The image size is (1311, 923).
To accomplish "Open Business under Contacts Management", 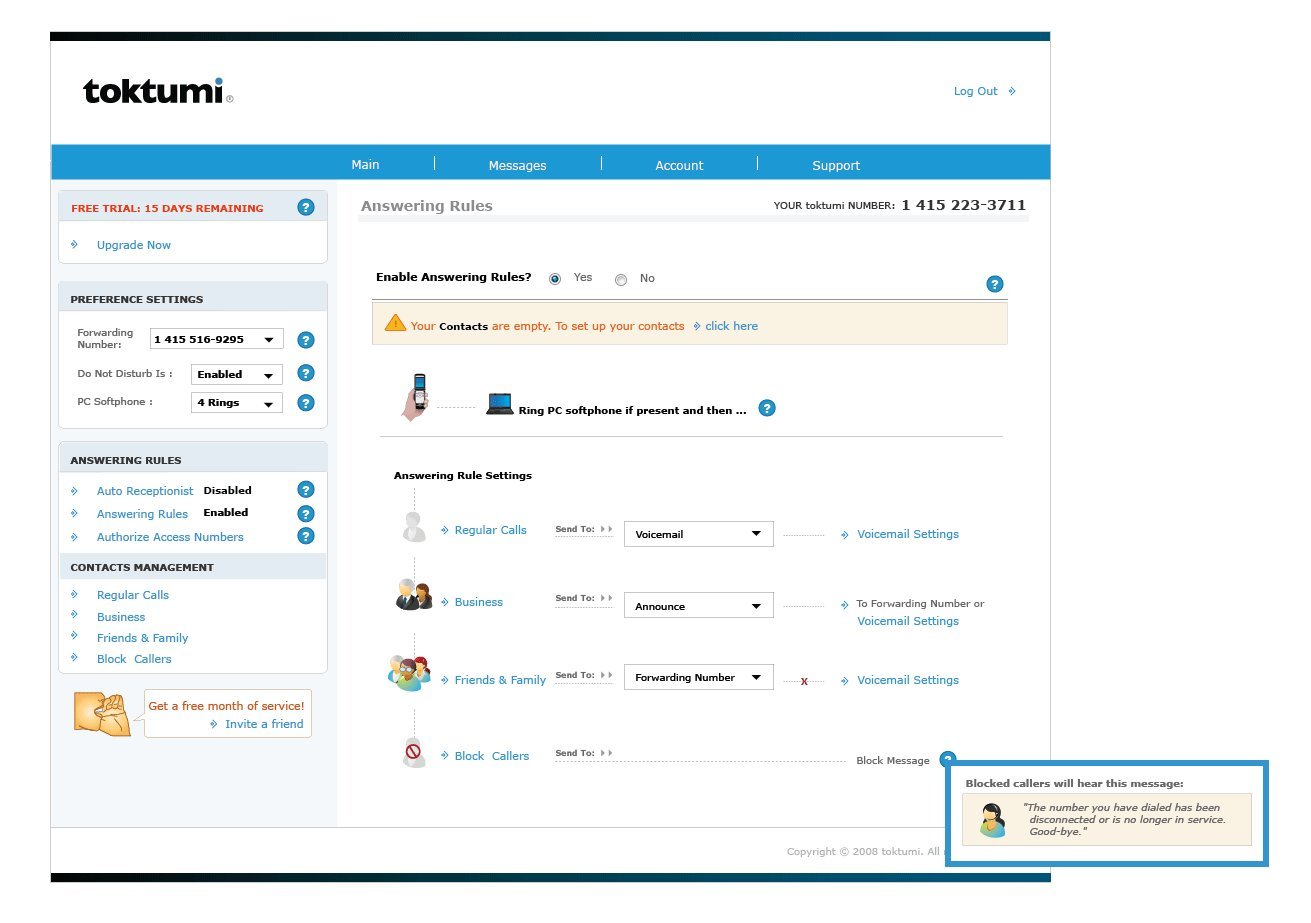I will (x=121, y=617).
